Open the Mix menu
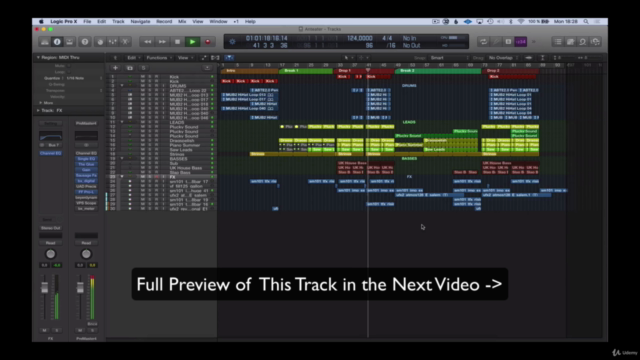 182,22
